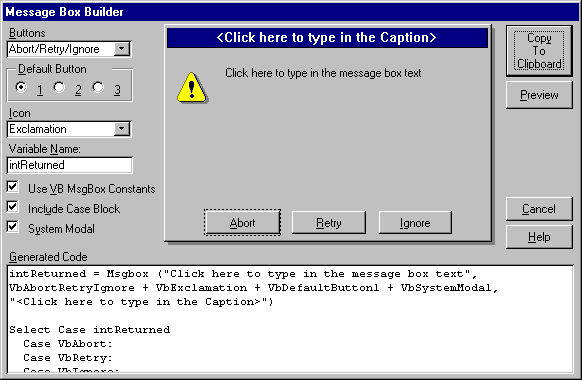Viewport: 582px width, 380px height.
Task: Click the yellow exclamation warning icon
Action: tap(192, 88)
